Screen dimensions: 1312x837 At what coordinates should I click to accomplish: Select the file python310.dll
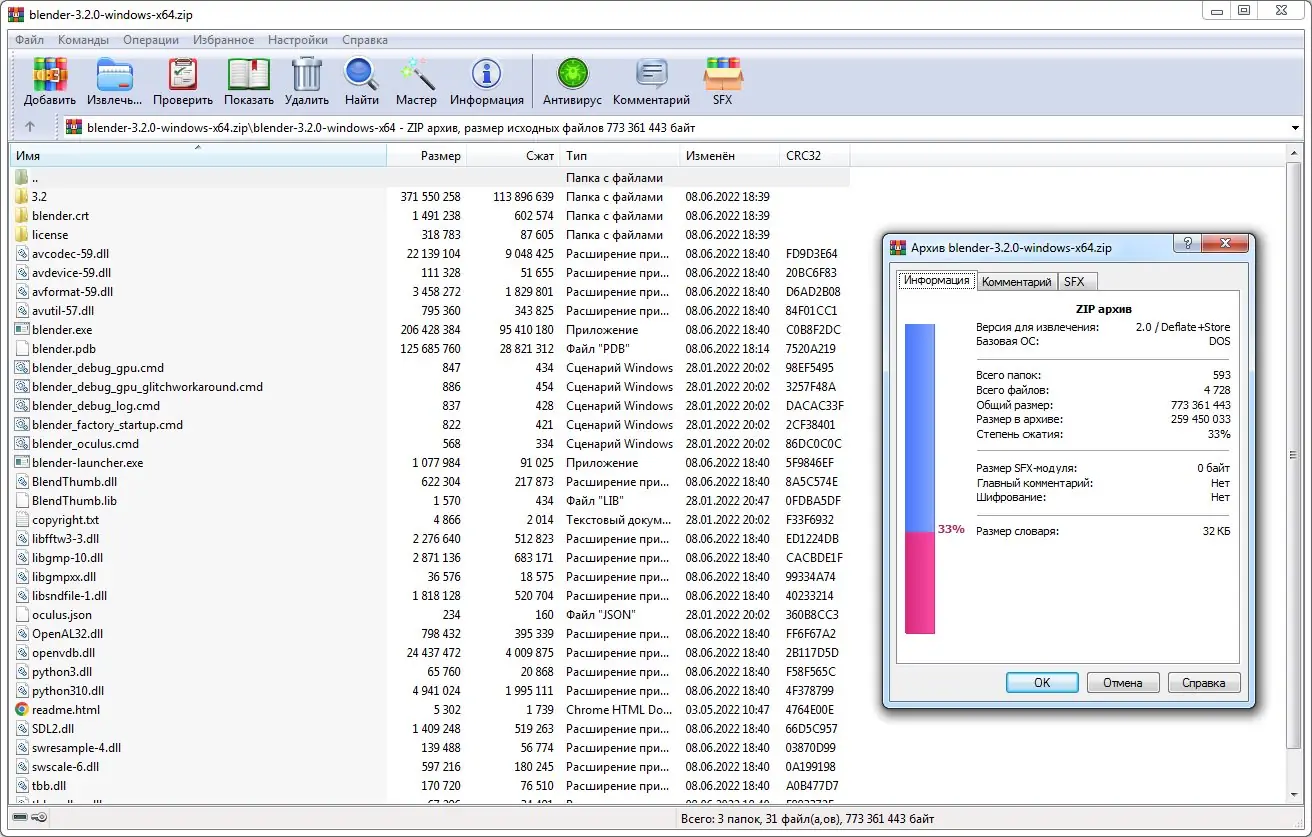pyautogui.click(x=67, y=691)
